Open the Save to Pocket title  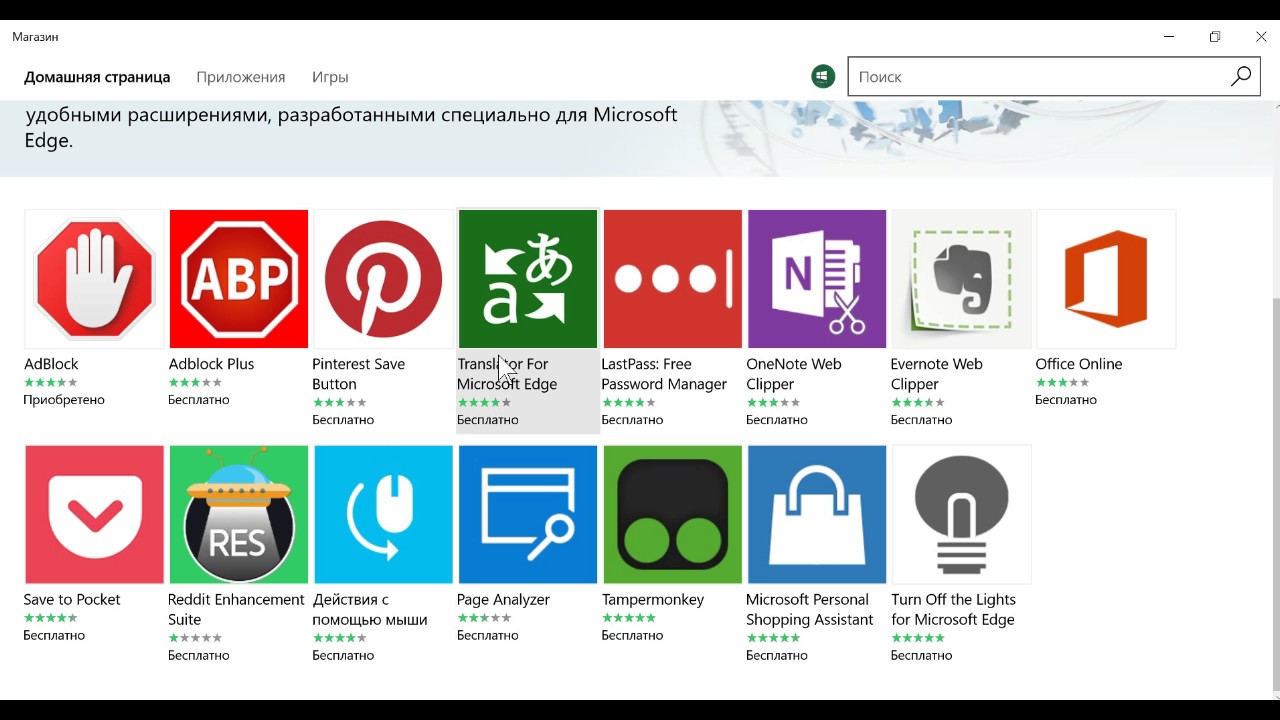click(x=72, y=600)
